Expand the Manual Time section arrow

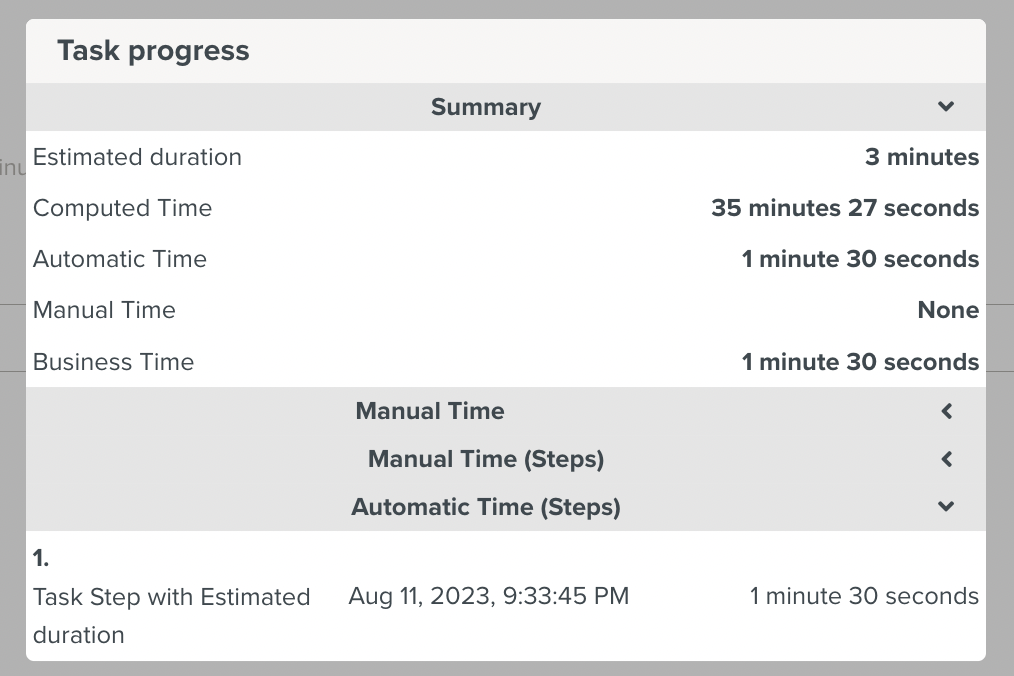pyautogui.click(x=946, y=411)
